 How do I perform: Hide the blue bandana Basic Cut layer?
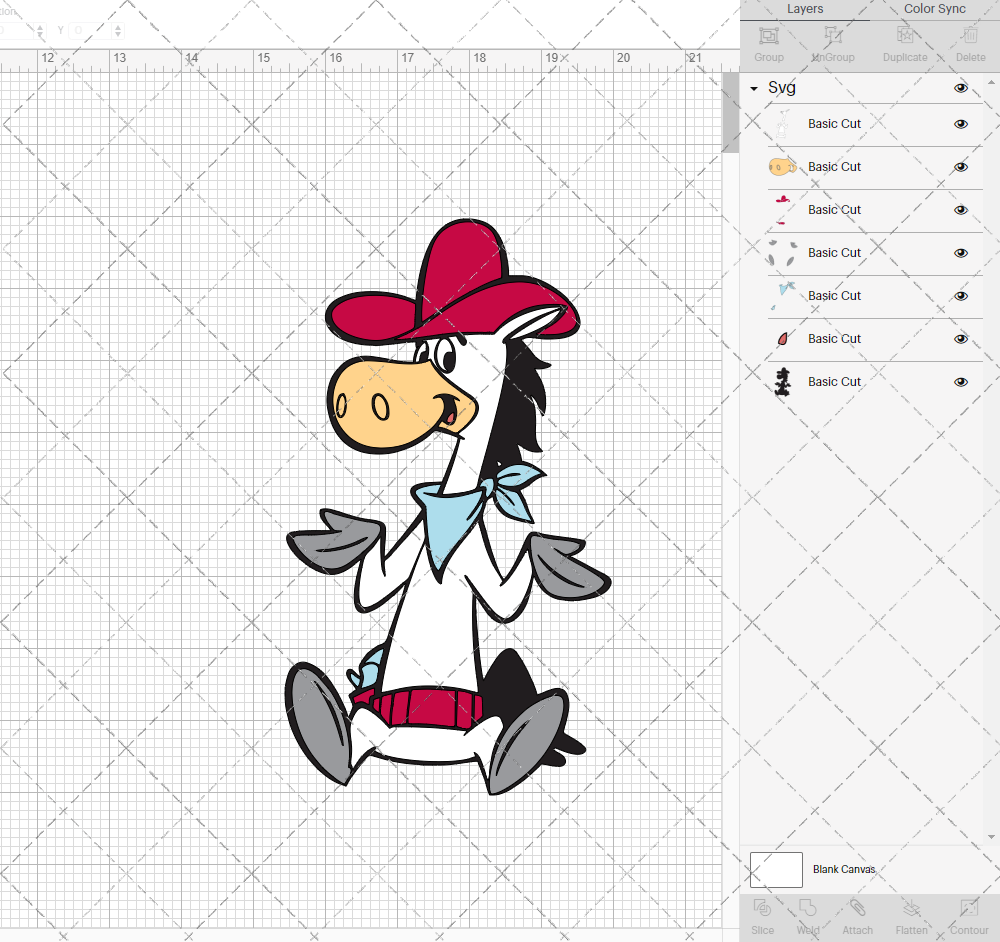(x=960, y=296)
